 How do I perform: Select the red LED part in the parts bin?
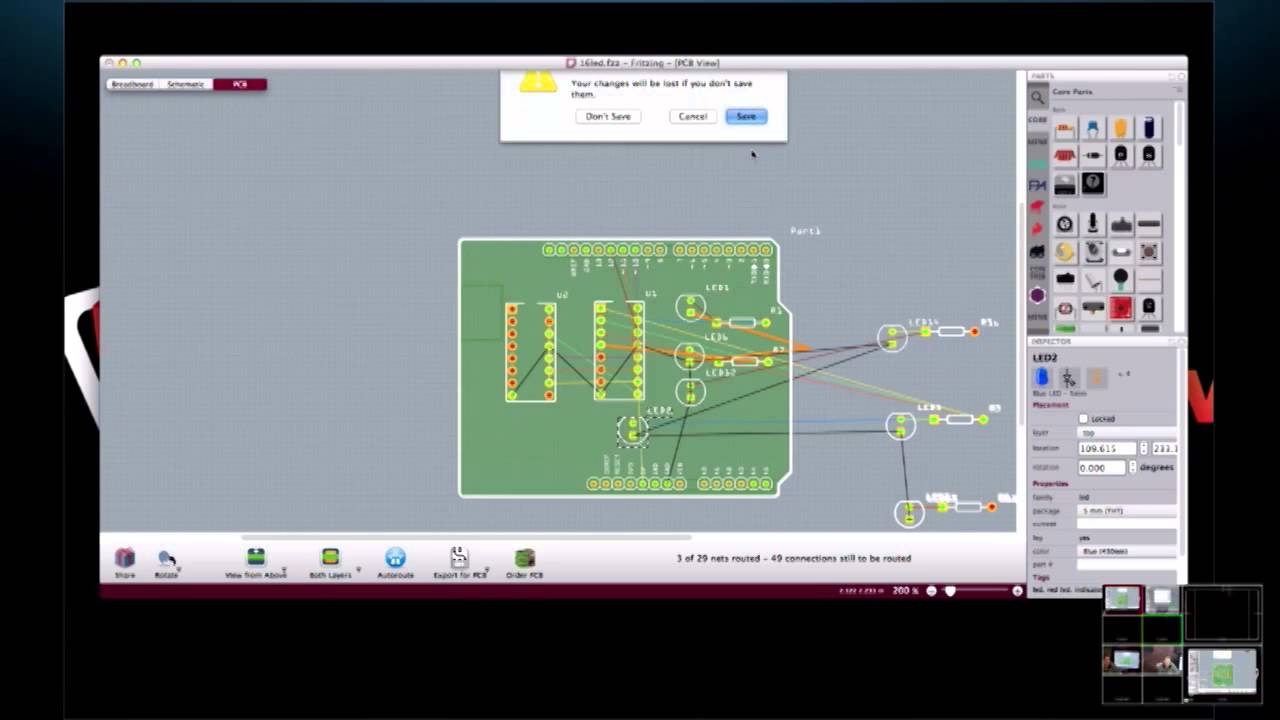1119,309
